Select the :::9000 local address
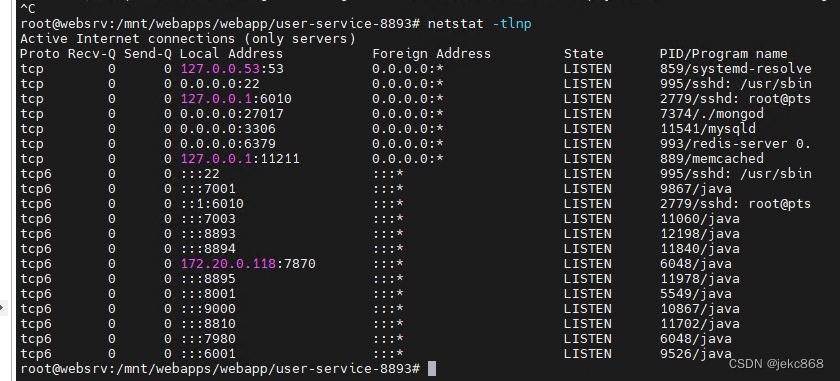The height and width of the screenshot is (381, 840). tap(208, 309)
